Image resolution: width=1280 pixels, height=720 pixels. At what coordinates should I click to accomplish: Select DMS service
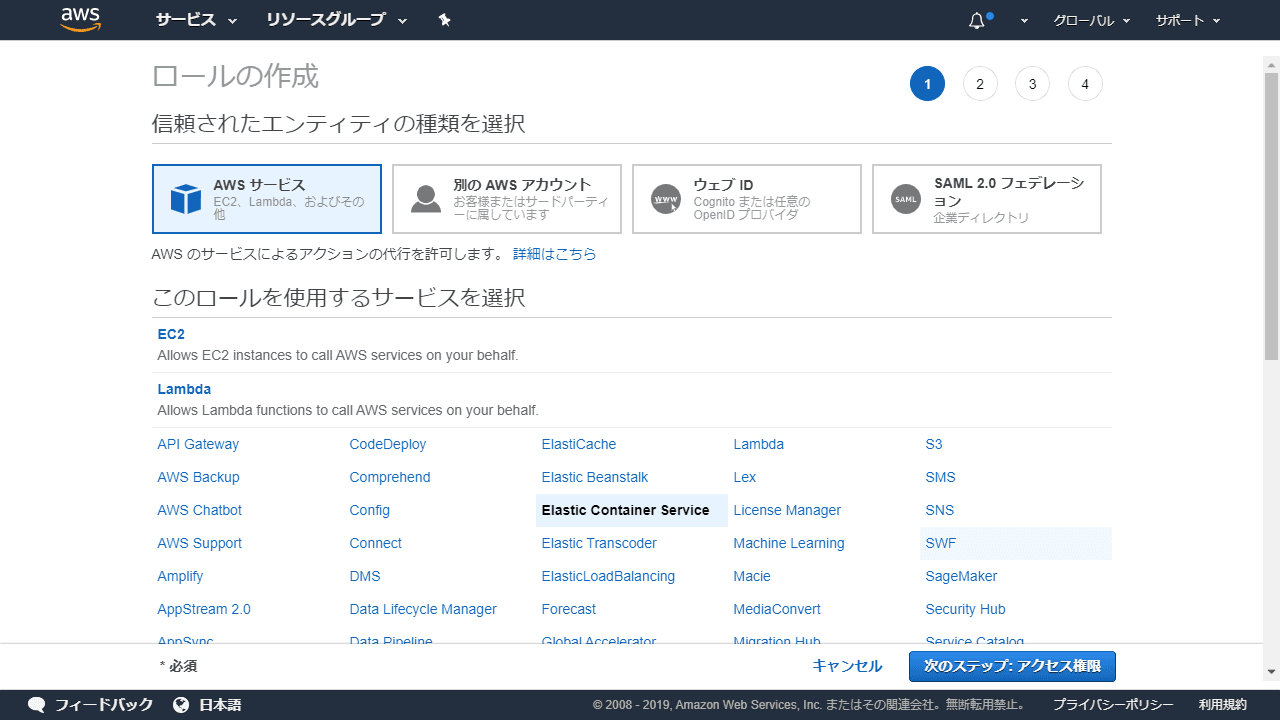[365, 576]
